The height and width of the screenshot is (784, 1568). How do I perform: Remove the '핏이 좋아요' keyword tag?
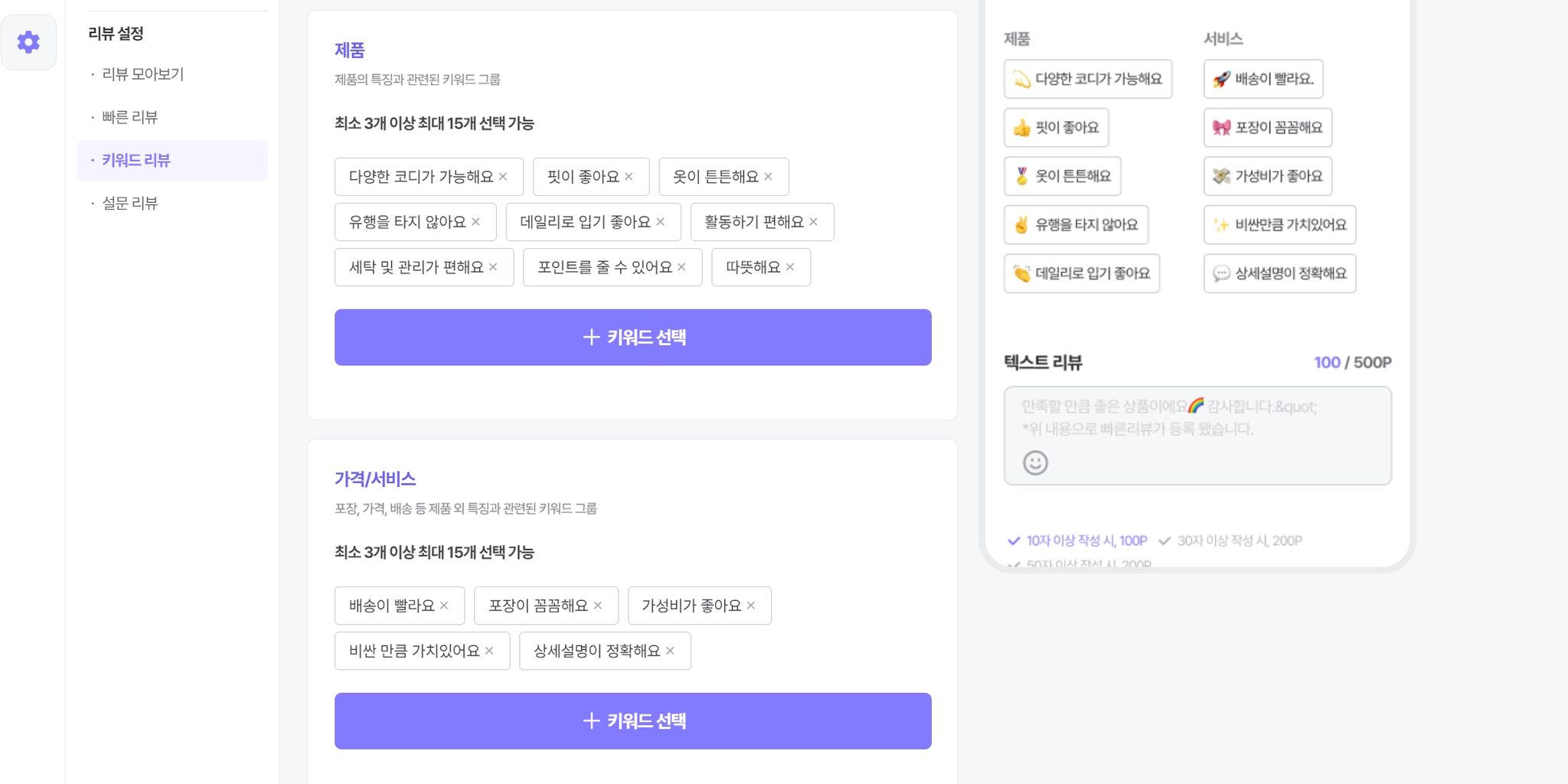pyautogui.click(x=629, y=177)
